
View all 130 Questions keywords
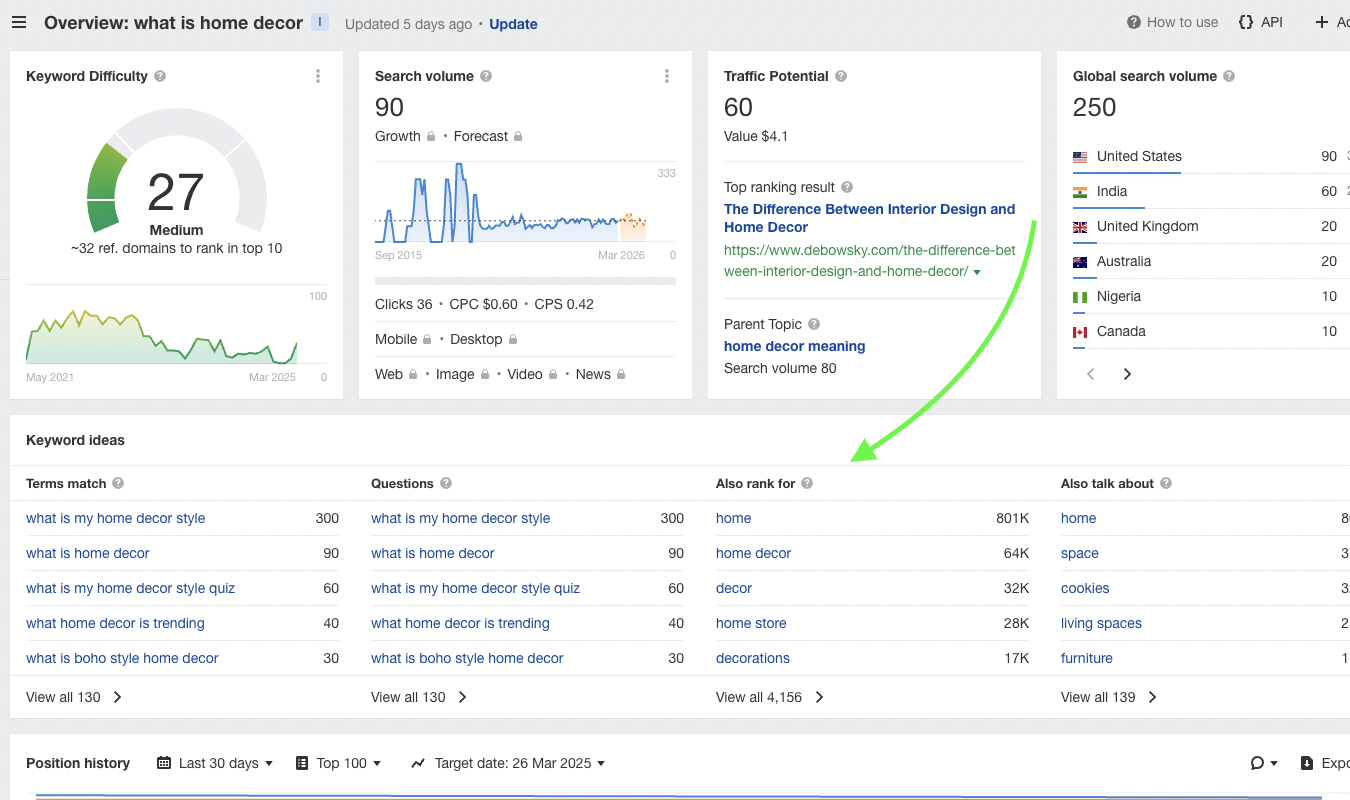point(419,697)
